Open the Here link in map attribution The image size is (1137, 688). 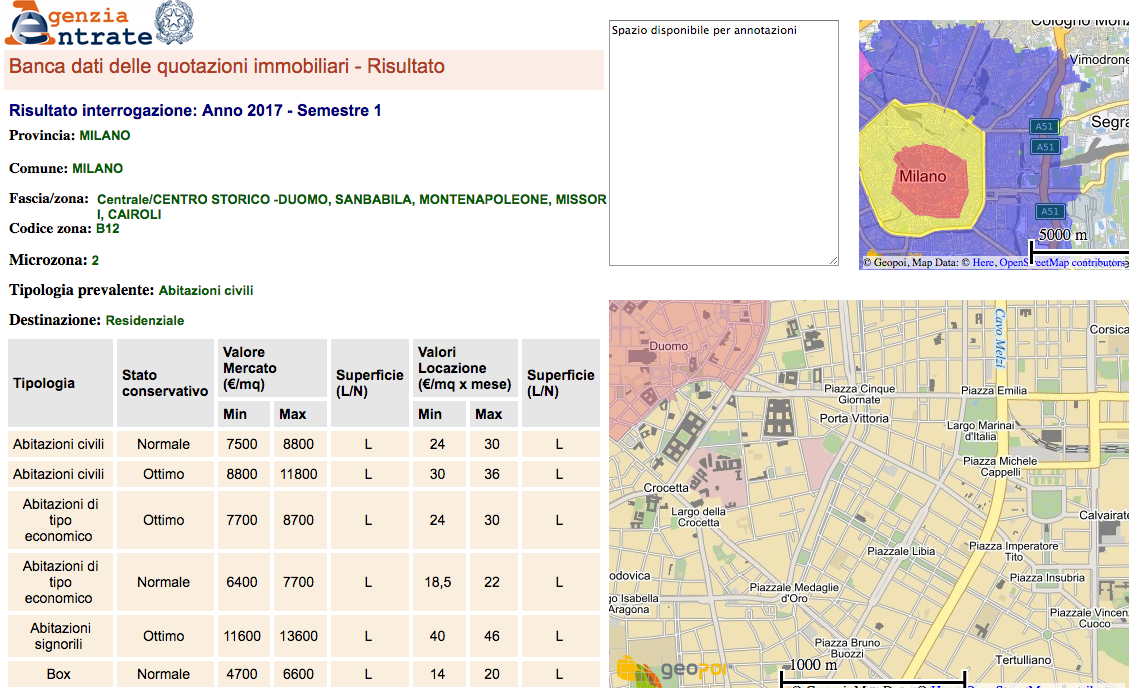983,262
